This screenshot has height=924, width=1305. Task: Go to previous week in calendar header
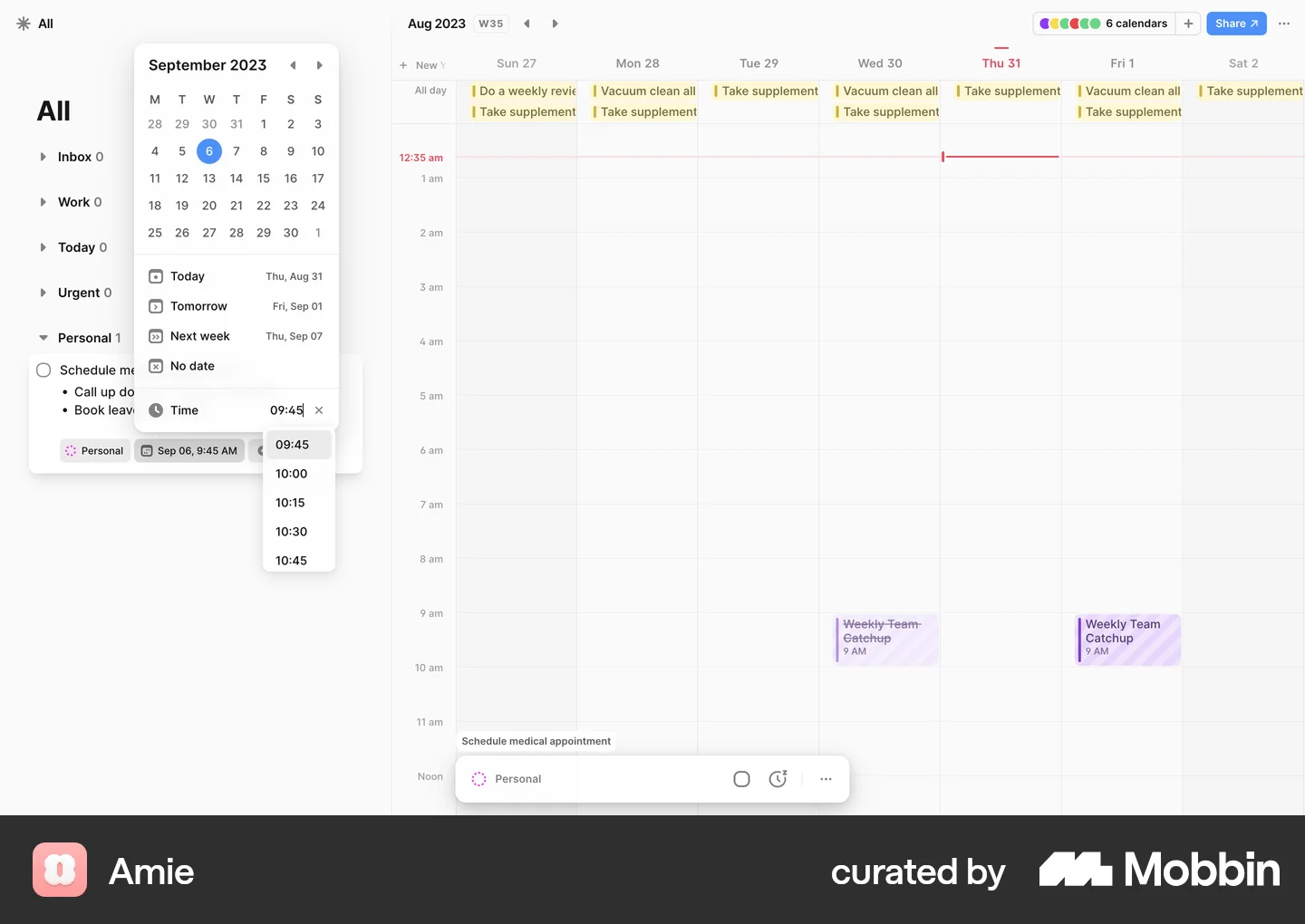527,24
